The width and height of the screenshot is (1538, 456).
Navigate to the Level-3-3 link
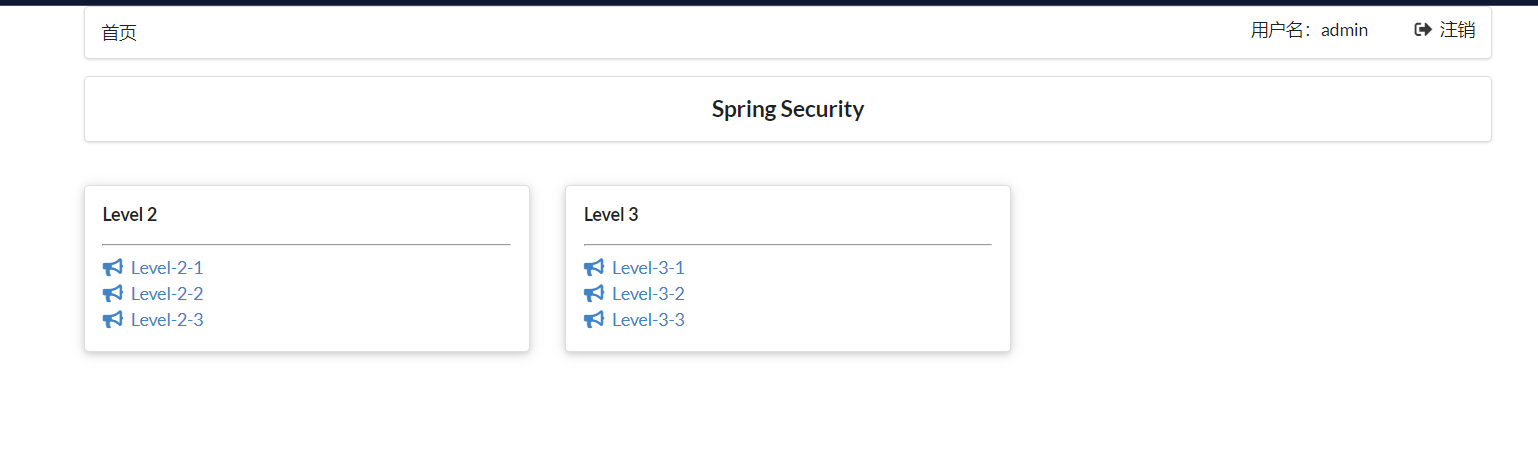pos(648,320)
